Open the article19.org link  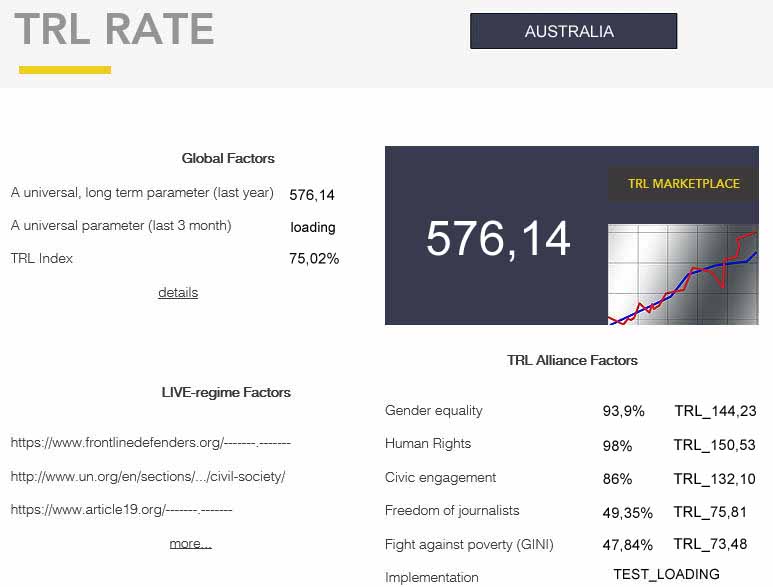(121, 510)
